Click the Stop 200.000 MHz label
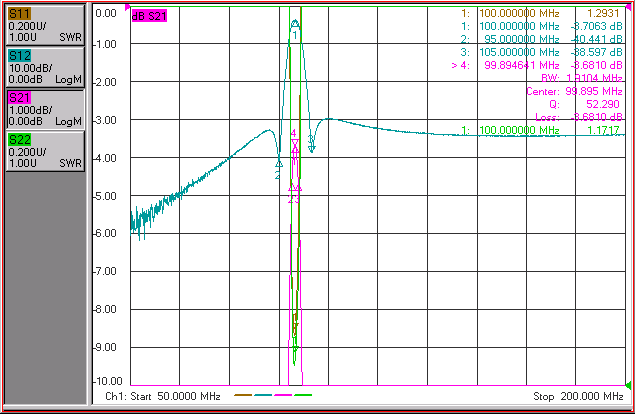 pyautogui.click(x=578, y=396)
